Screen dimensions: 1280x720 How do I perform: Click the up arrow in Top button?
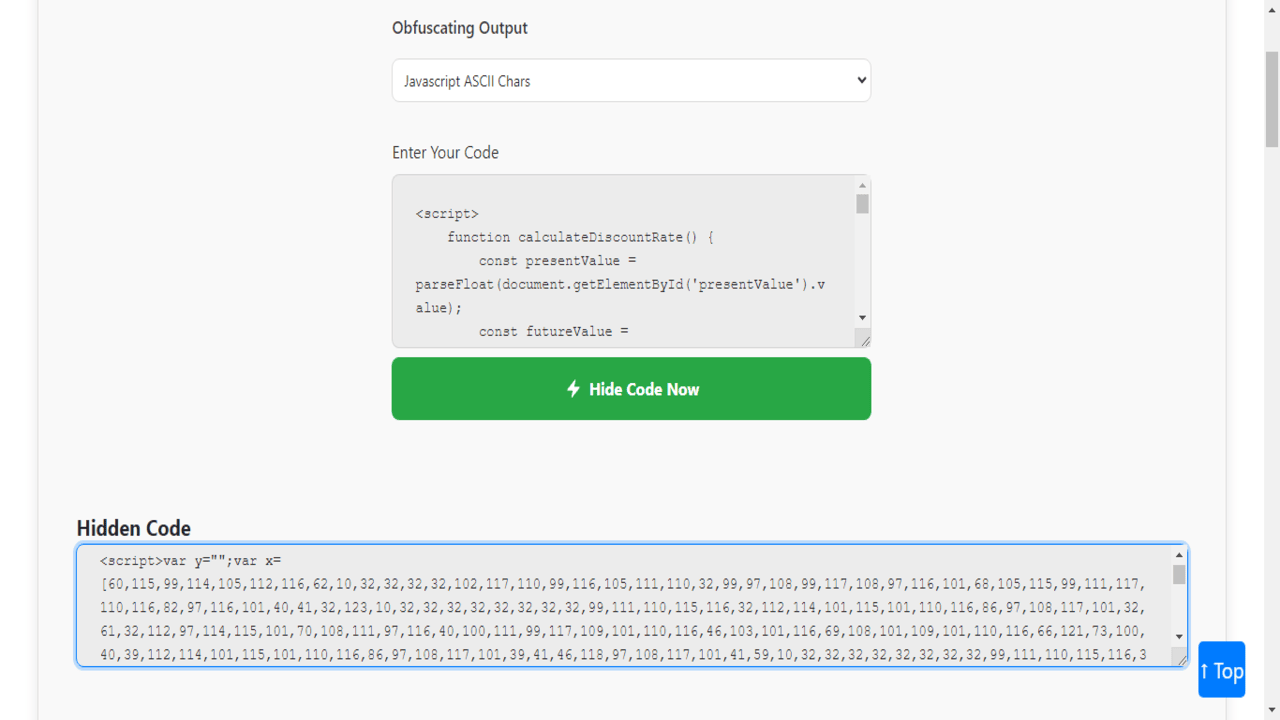(x=1207, y=670)
